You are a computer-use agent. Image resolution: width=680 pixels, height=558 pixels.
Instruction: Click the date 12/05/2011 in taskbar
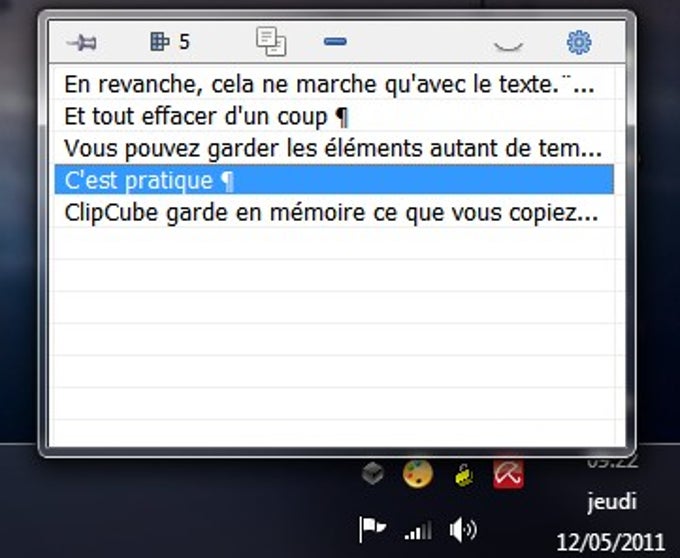(x=610, y=542)
